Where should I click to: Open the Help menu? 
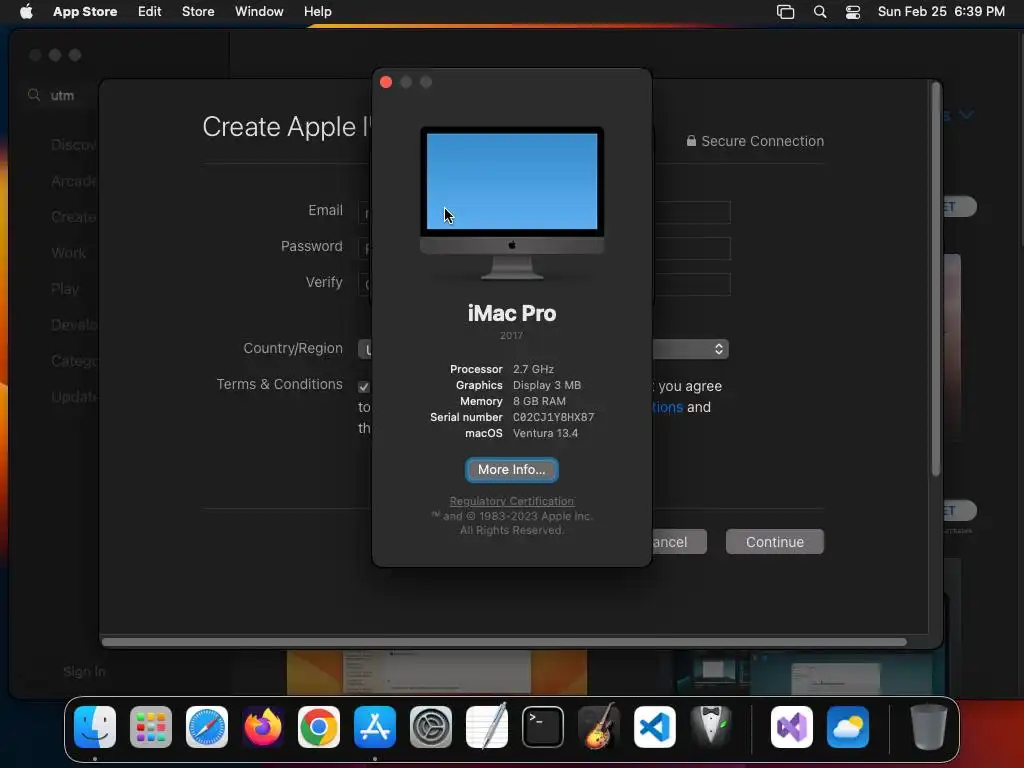coord(317,11)
